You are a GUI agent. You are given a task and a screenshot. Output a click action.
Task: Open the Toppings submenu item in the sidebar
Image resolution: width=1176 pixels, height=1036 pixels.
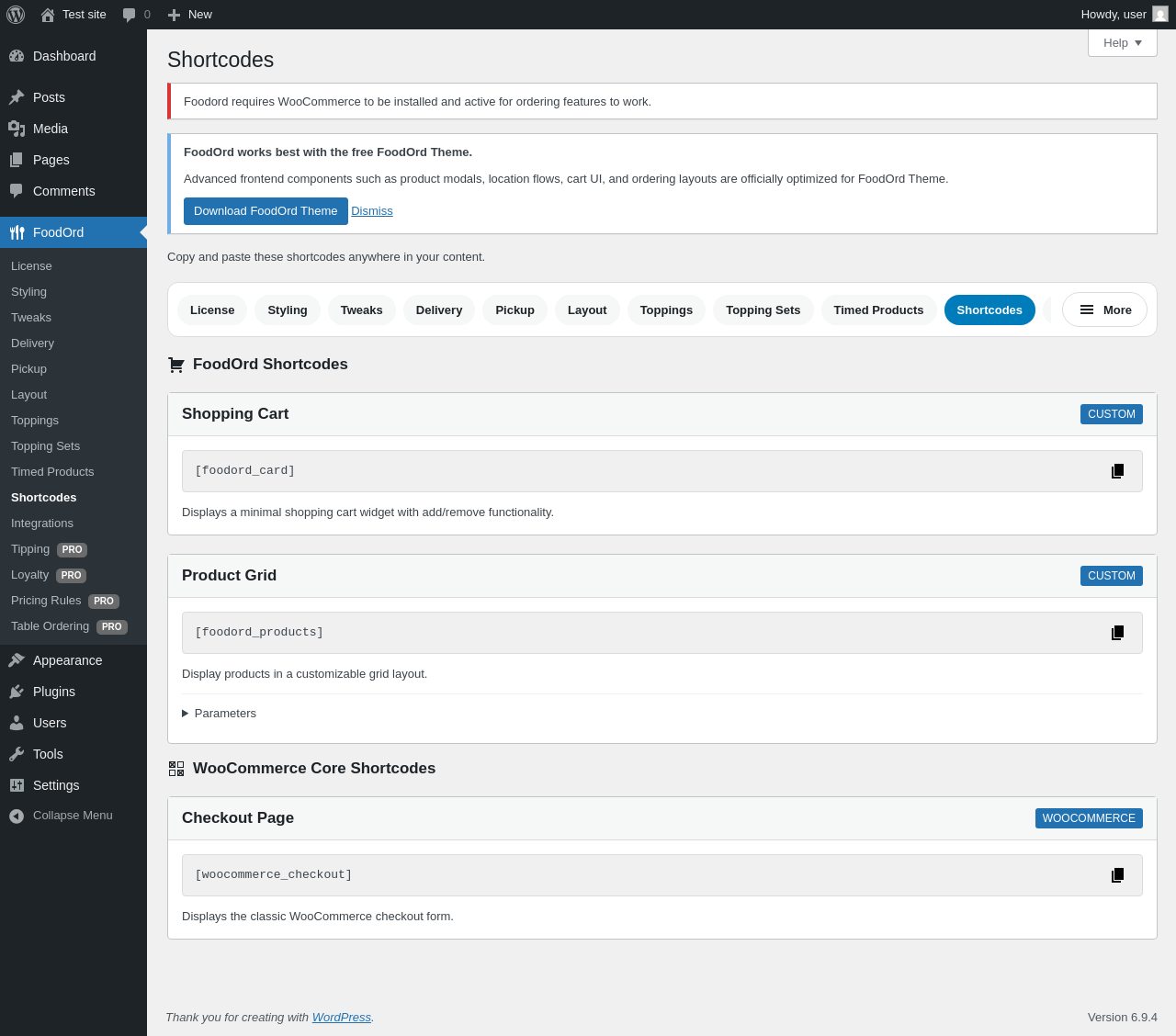click(x=73, y=421)
